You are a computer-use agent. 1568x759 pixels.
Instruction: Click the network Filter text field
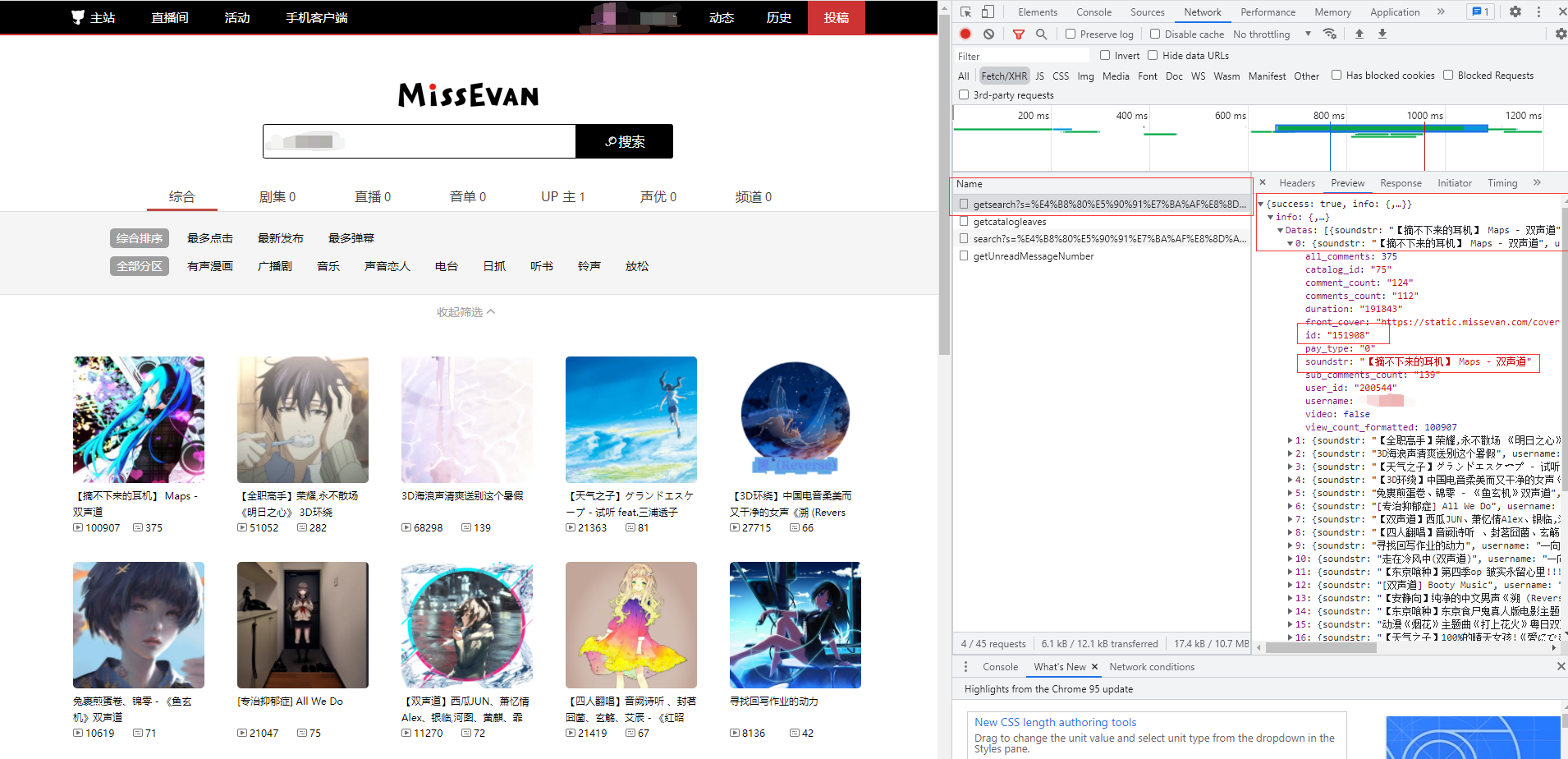pyautogui.click(x=1023, y=56)
